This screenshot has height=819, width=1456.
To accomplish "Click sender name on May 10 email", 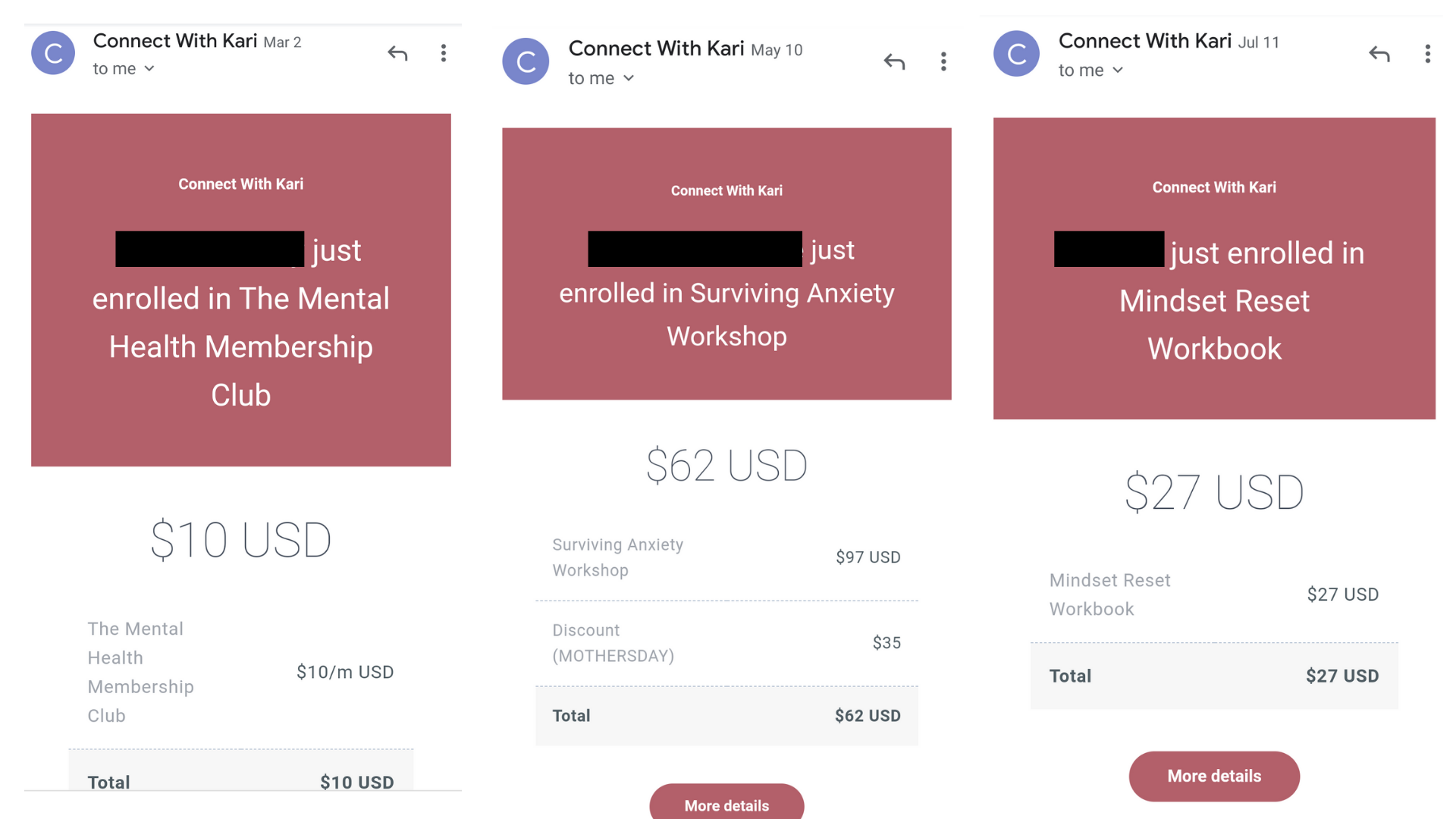I will [x=656, y=49].
